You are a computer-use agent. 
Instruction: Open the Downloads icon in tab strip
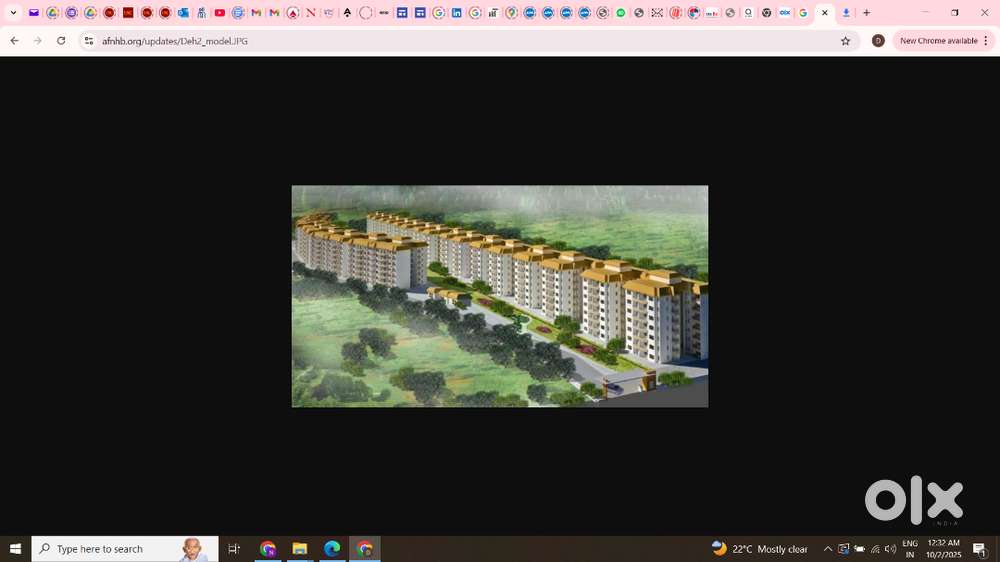[x=846, y=13]
